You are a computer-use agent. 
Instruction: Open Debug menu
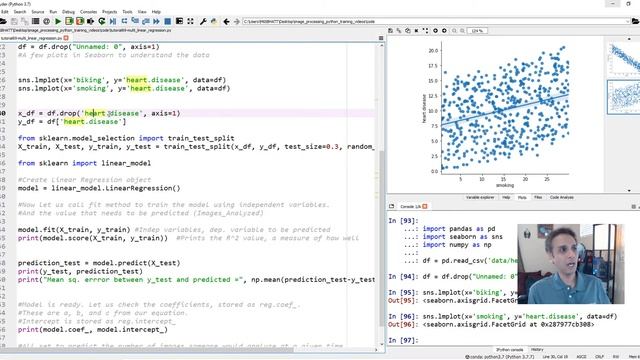pyautogui.click(x=68, y=12)
